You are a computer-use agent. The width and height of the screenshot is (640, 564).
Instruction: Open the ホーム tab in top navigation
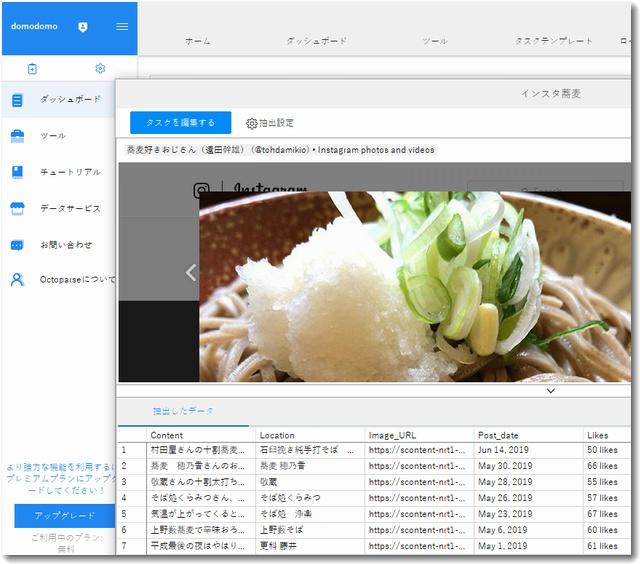198,41
